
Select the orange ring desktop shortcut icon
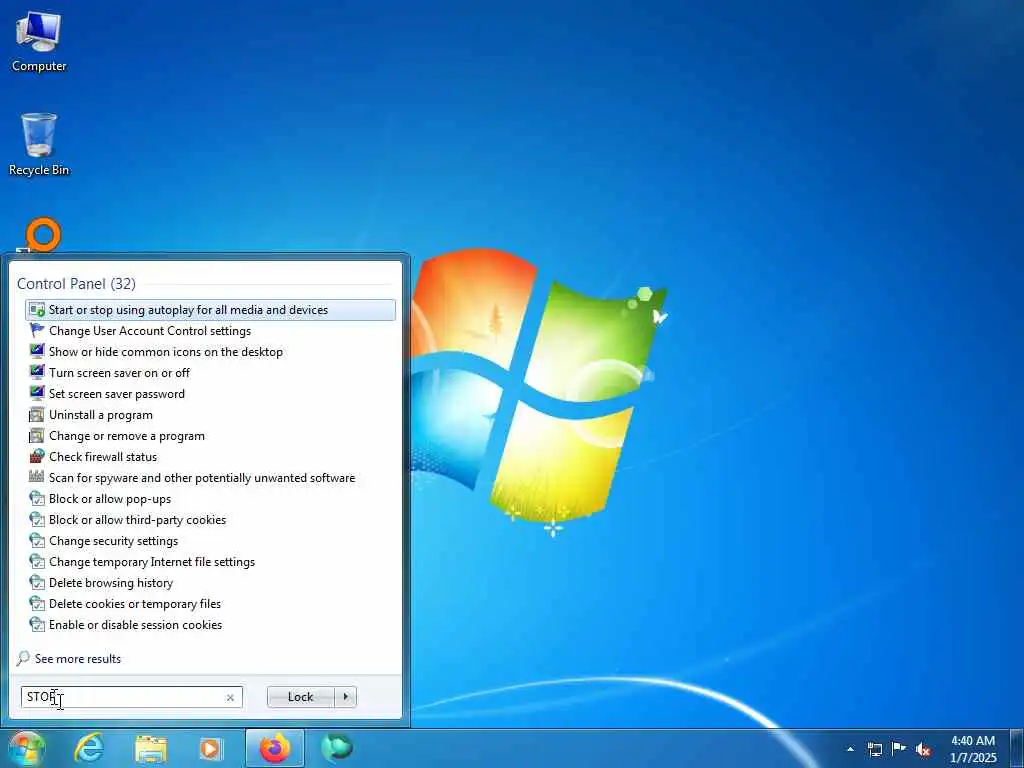click(43, 235)
